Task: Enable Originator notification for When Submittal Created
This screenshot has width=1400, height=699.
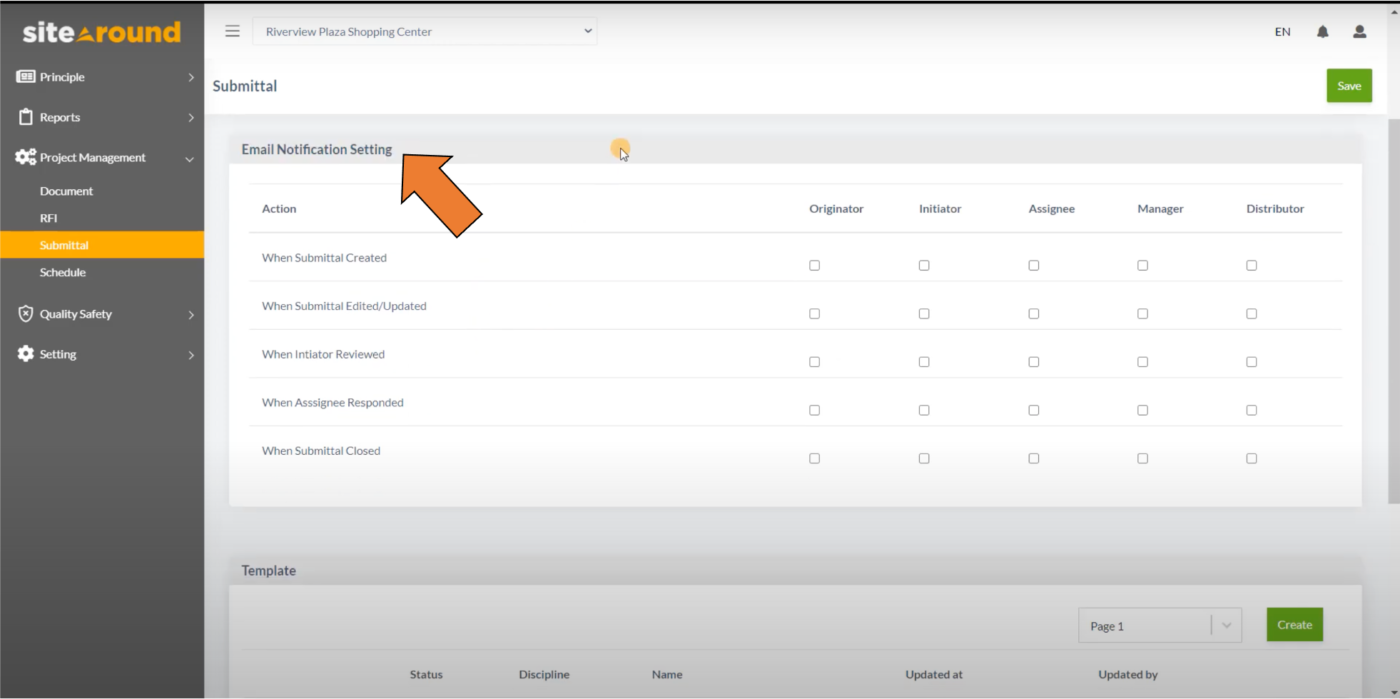Action: click(x=814, y=265)
